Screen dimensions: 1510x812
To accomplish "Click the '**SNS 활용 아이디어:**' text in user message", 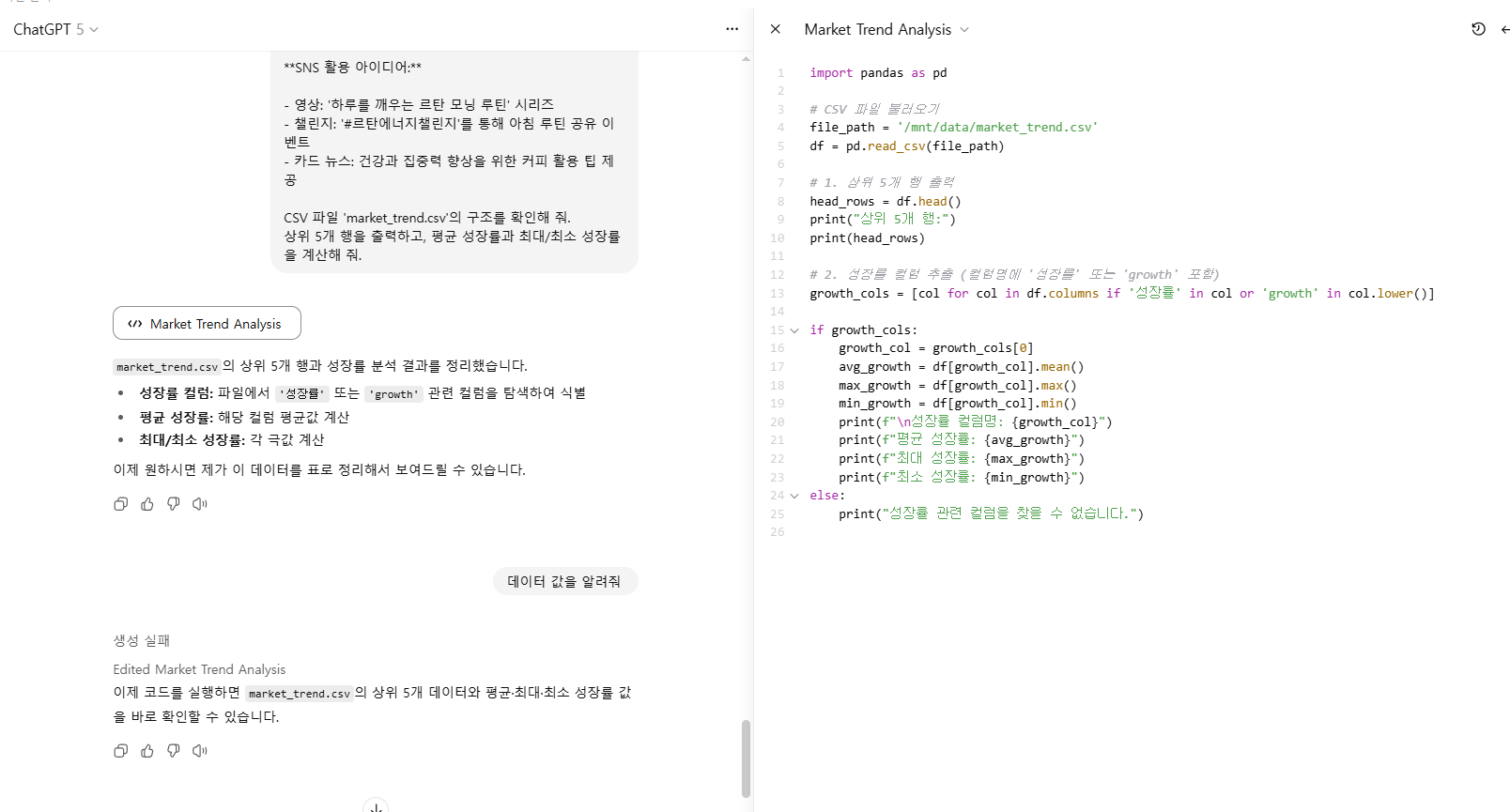I will coord(352,67).
